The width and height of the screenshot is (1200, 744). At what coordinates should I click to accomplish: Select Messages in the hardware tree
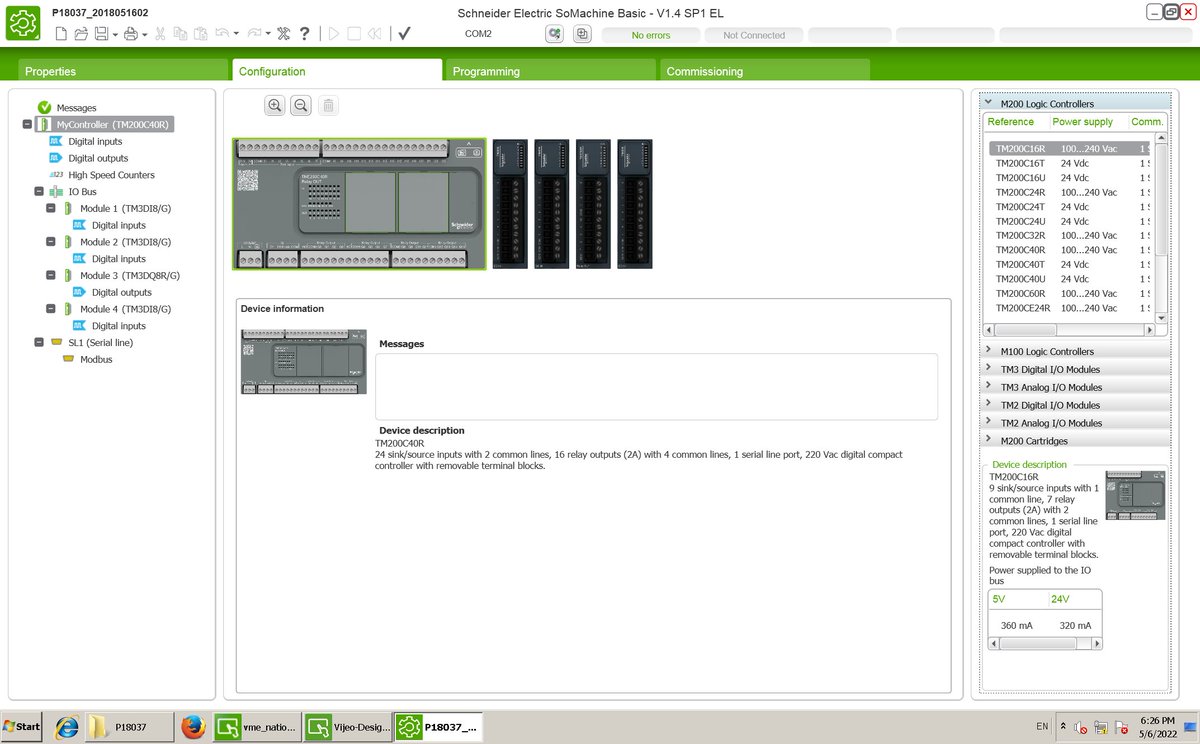pos(76,108)
